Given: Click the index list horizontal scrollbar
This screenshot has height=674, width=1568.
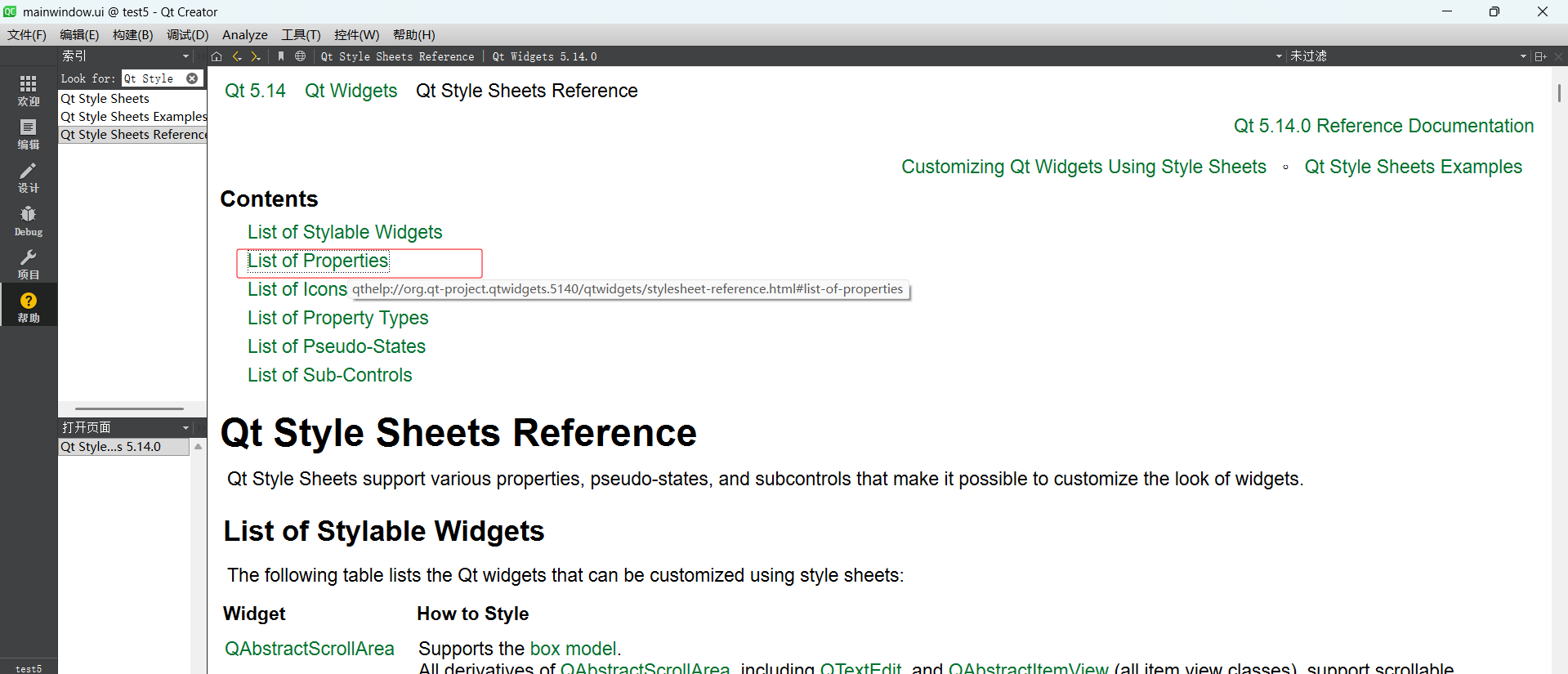Looking at the screenshot, I should [129, 408].
